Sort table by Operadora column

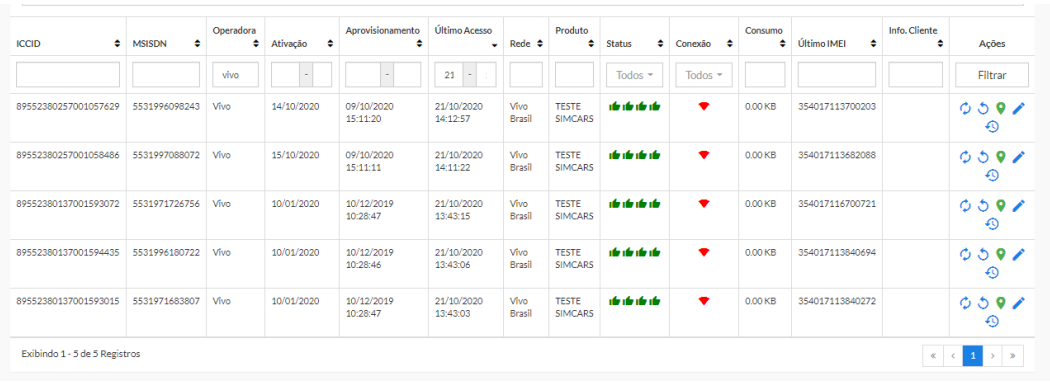coord(256,44)
